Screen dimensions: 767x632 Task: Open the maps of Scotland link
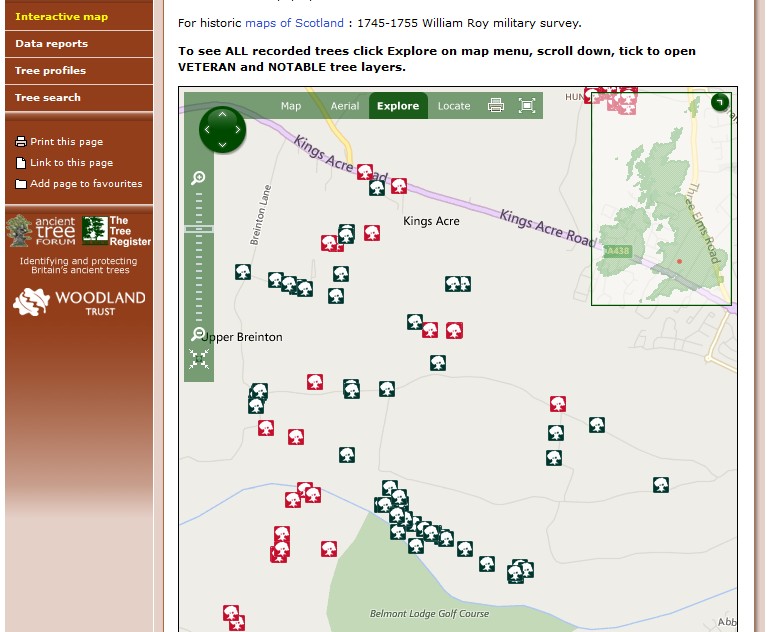(294, 23)
